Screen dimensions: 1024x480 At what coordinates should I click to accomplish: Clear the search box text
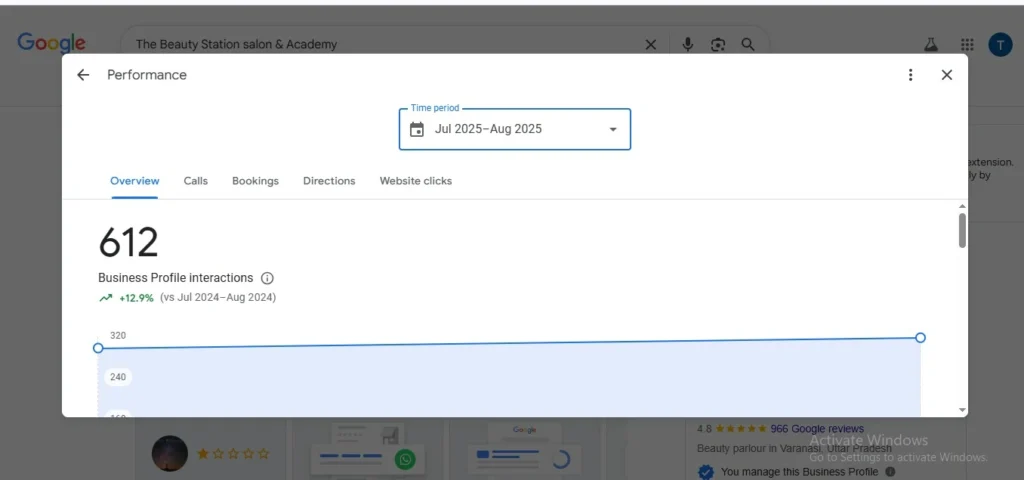point(651,44)
